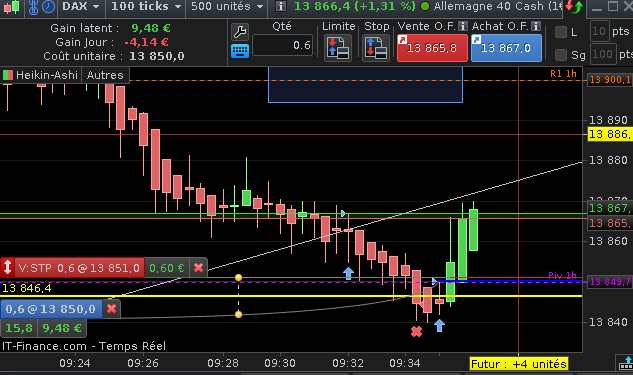Open the info icon next to Achat O.F.

[x=536, y=26]
